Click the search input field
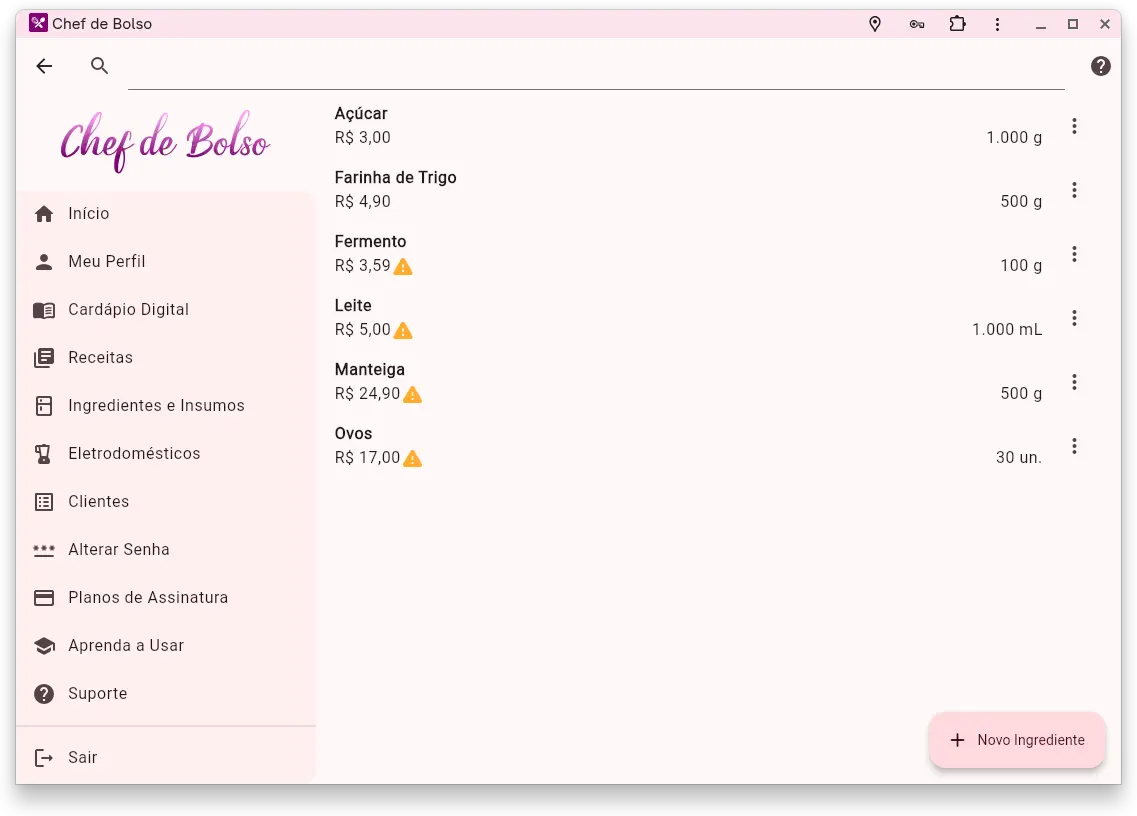1137x816 pixels. click(x=595, y=67)
